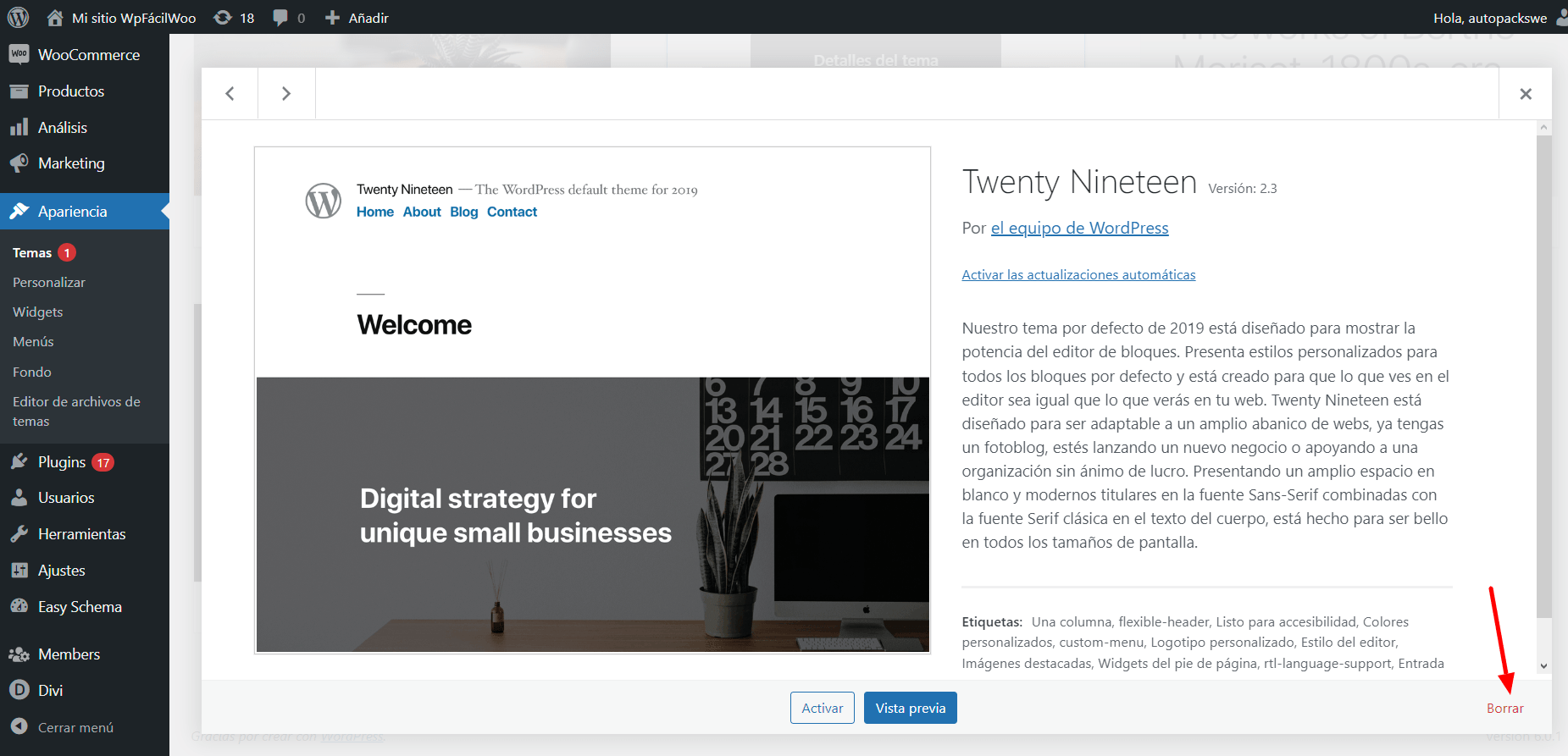Click the theme details scrollbar thumb

coord(1544,376)
